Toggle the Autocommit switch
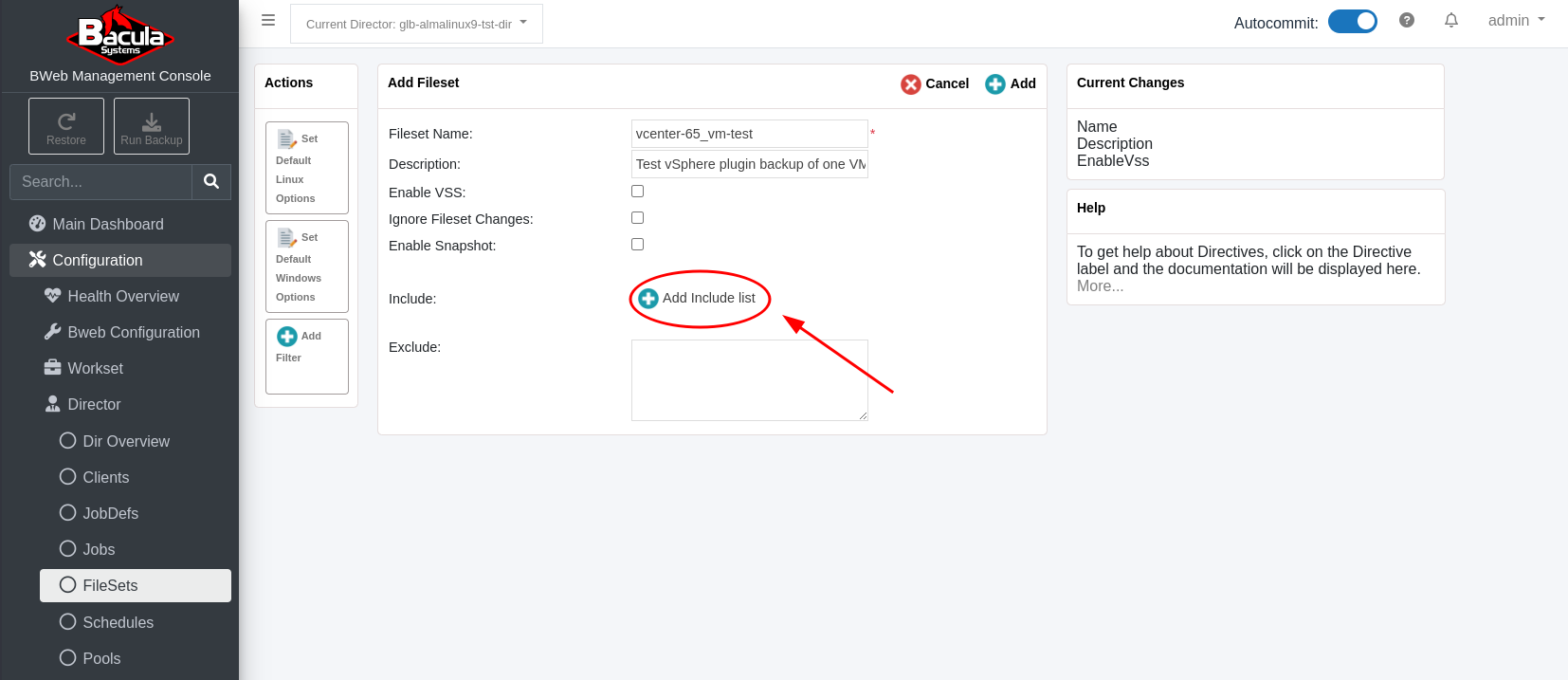The width and height of the screenshot is (1568, 680). coord(1352,22)
